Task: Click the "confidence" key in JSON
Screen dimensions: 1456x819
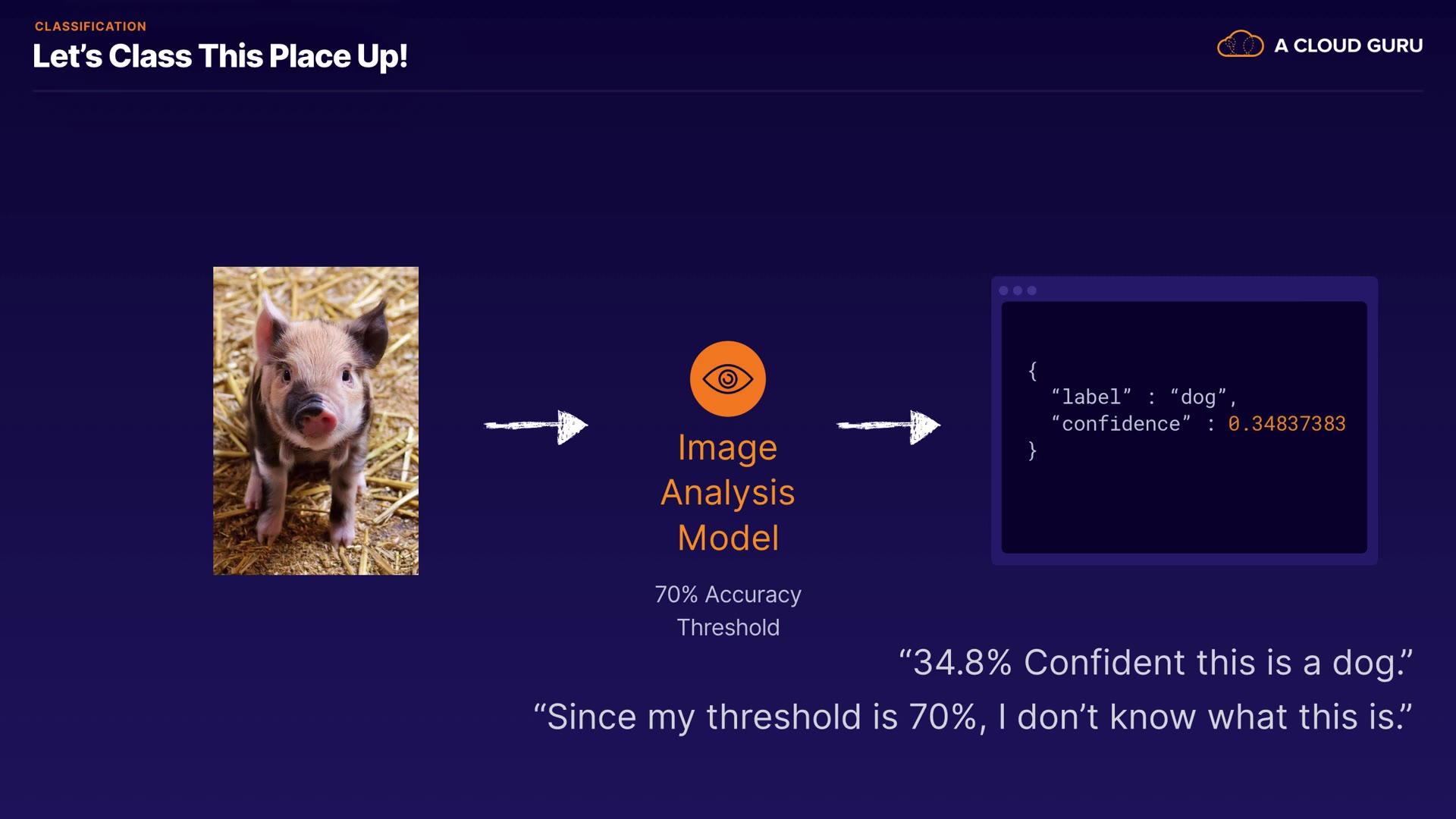Action: pos(1120,424)
